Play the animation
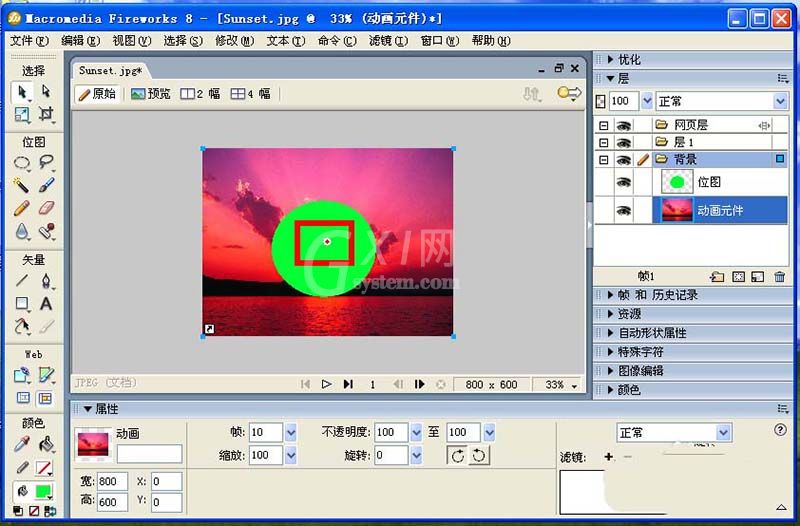Image resolution: width=800 pixels, height=526 pixels. (327, 384)
